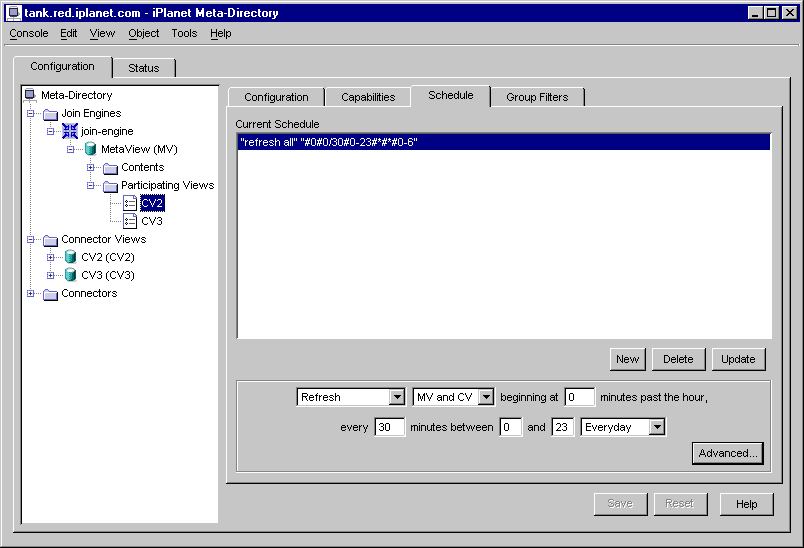Switch to the inner Configuration tab
Screen dimensions: 804x548
click(276, 97)
